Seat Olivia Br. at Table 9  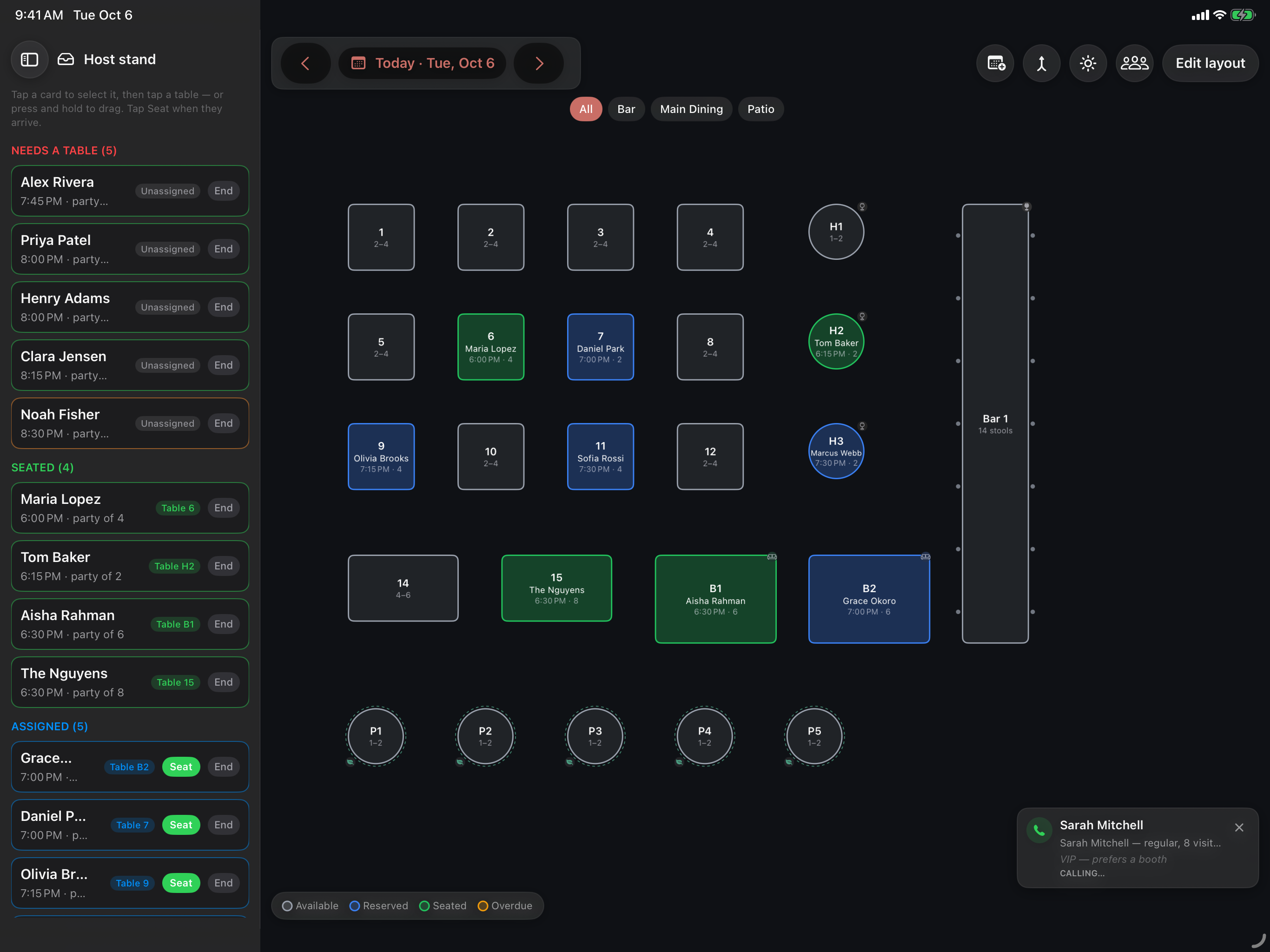(x=181, y=883)
